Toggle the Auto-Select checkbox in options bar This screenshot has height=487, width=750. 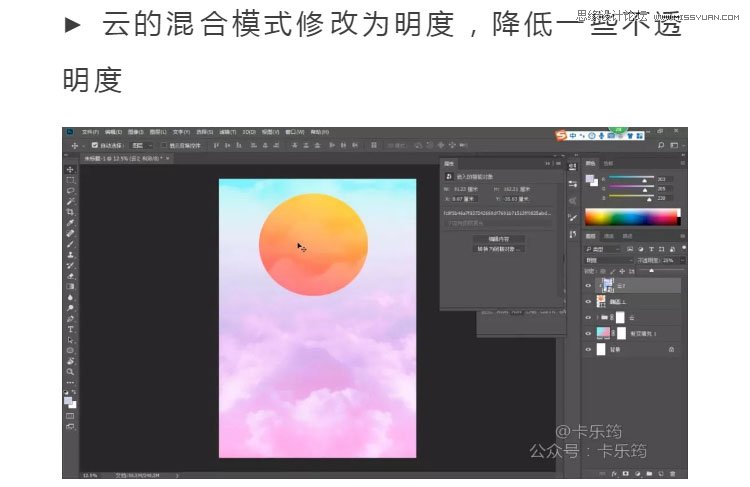point(95,145)
